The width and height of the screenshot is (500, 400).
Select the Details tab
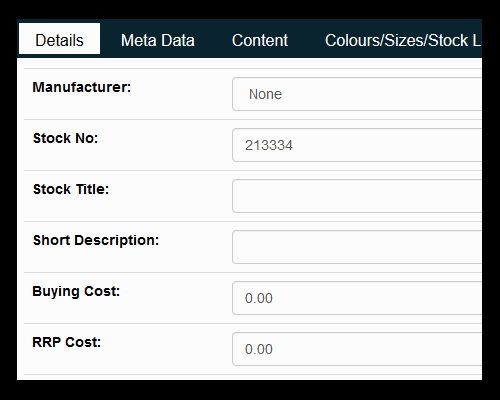pos(59,39)
